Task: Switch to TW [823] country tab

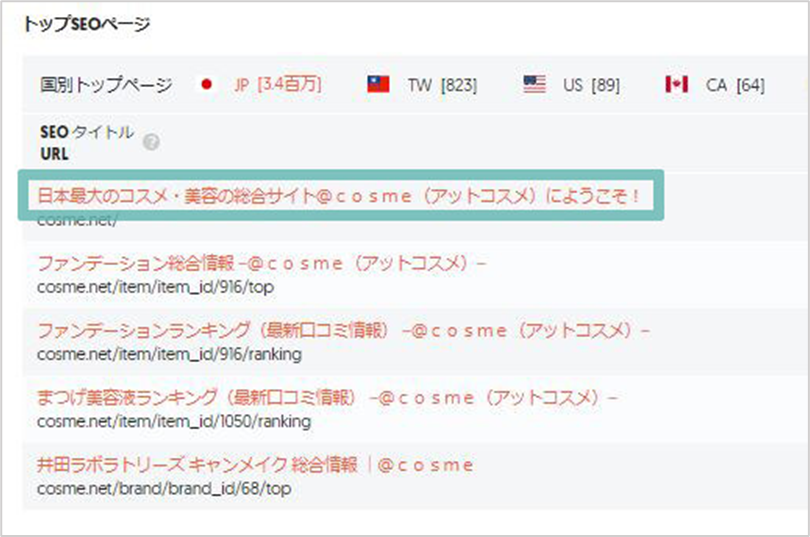Action: click(443, 85)
